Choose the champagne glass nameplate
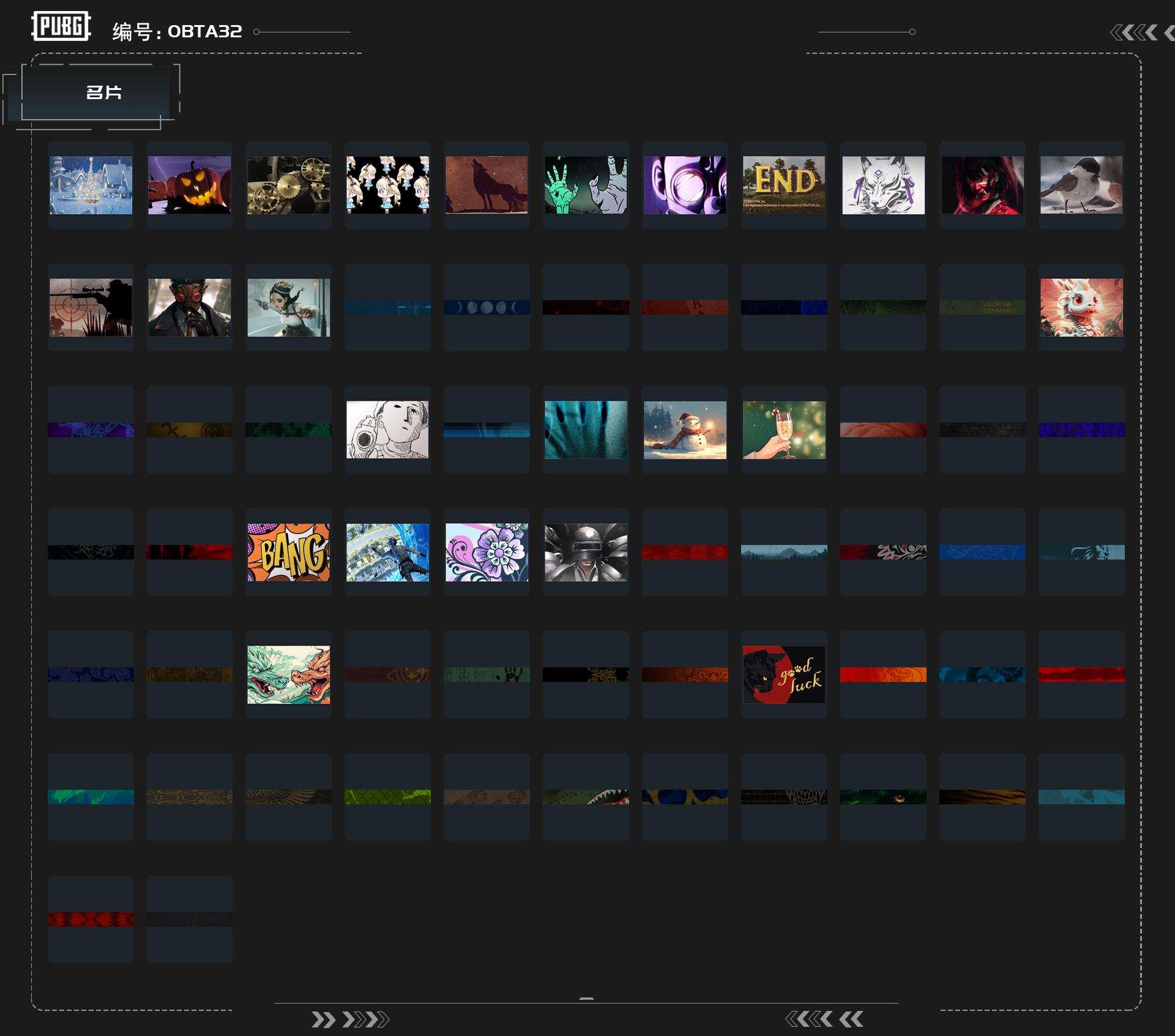 (785, 430)
